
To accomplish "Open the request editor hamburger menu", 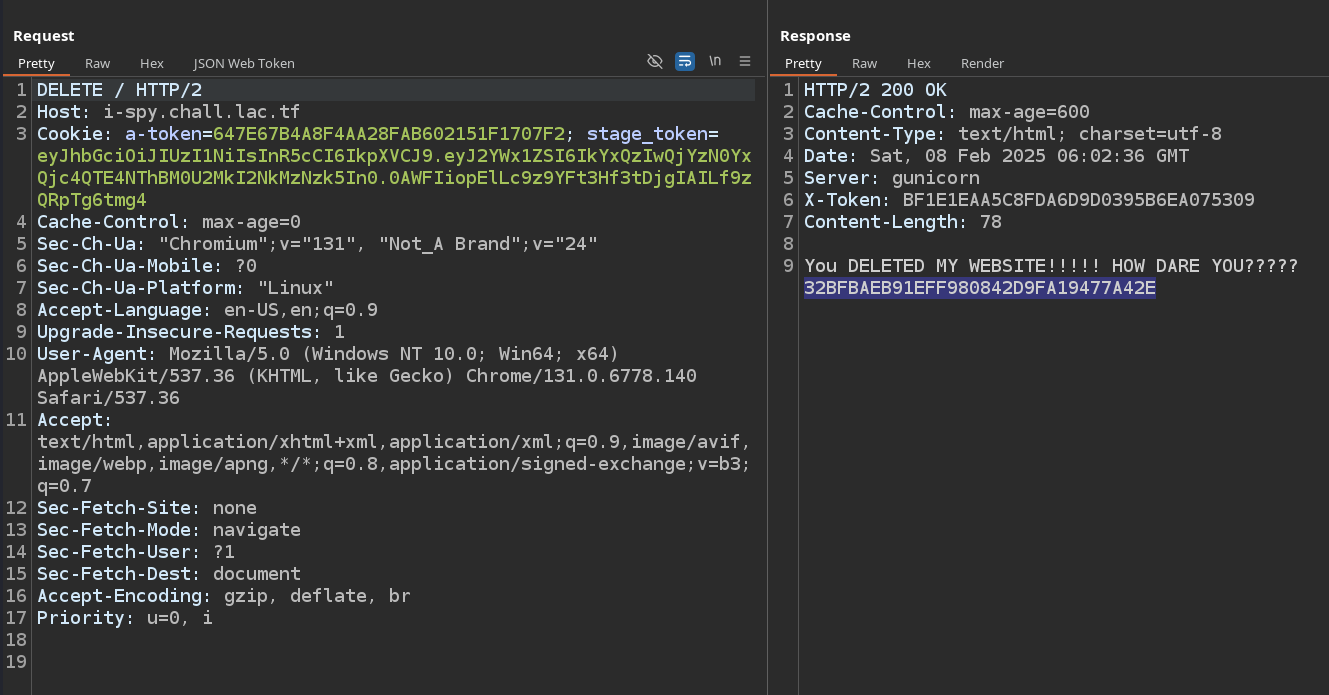I will tap(745, 62).
